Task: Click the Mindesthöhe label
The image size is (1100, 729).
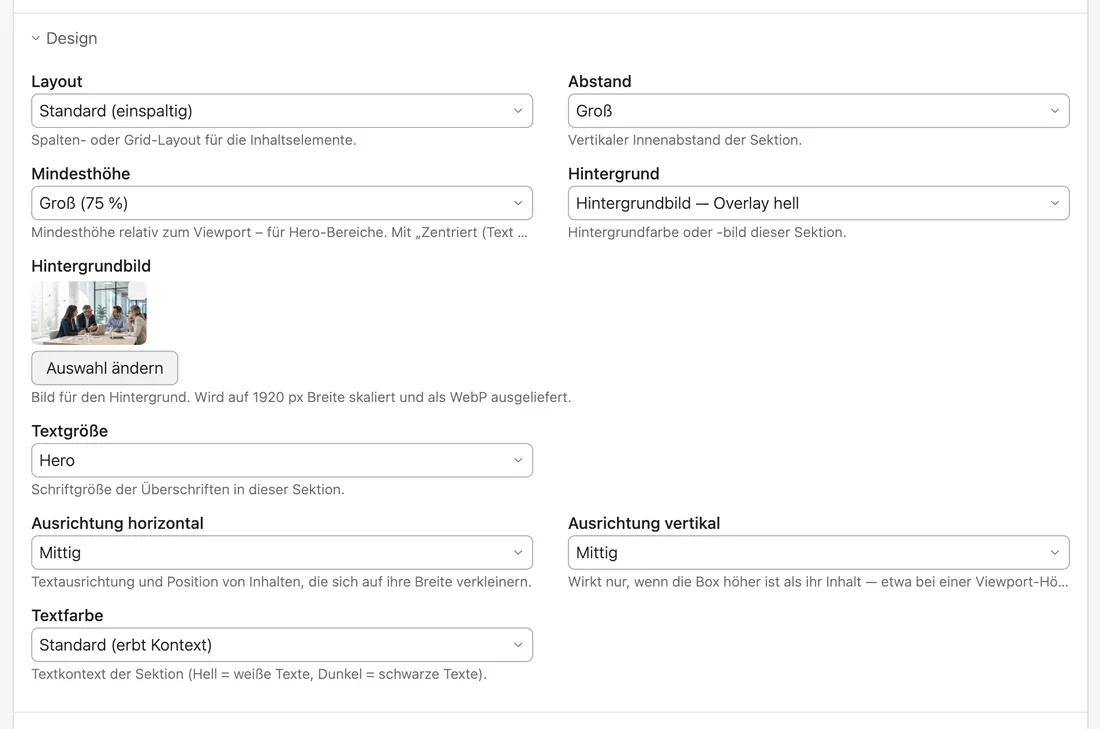Action: click(81, 174)
